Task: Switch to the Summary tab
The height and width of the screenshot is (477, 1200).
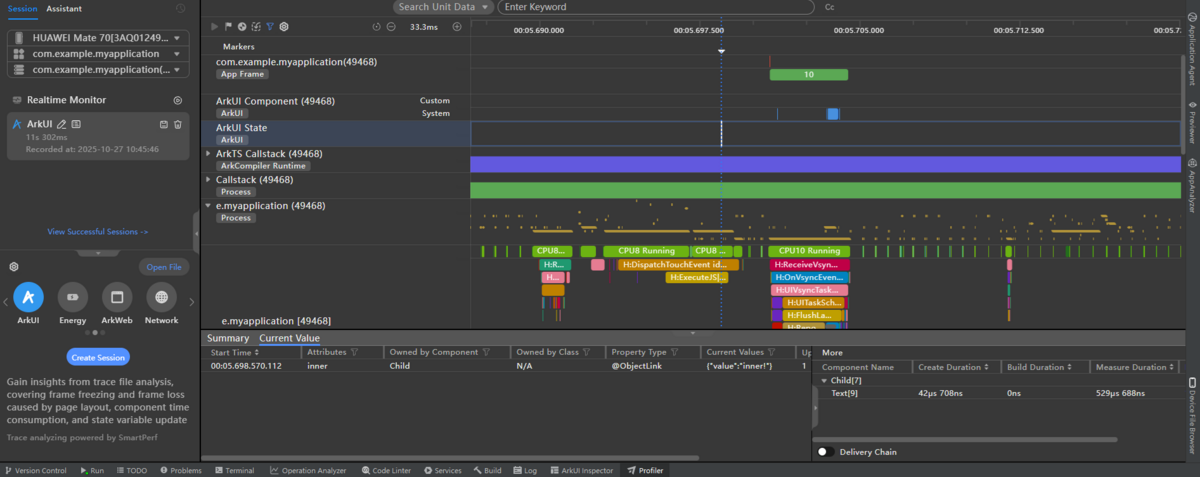Action: click(228, 338)
